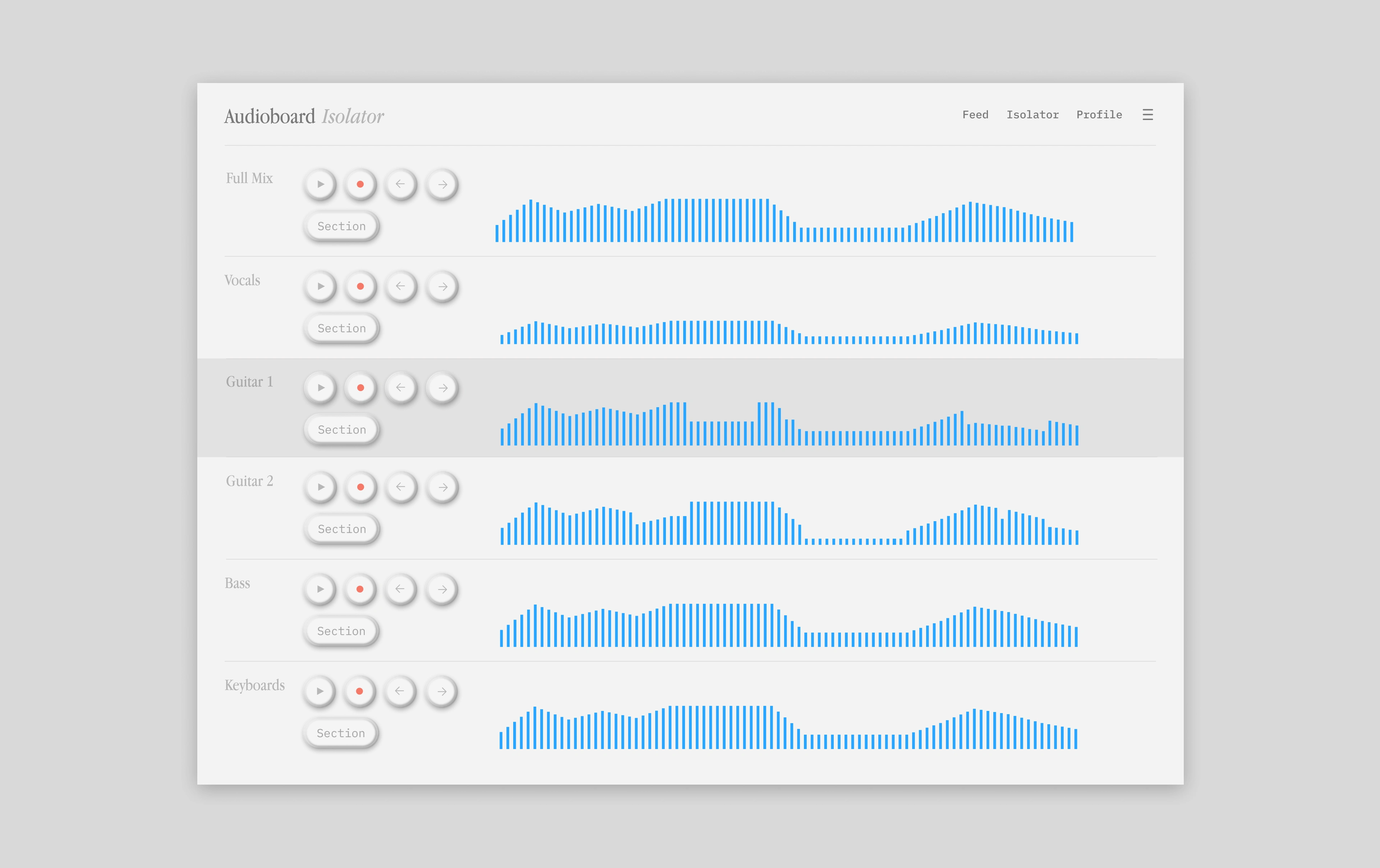Open the Feed page

(x=975, y=115)
